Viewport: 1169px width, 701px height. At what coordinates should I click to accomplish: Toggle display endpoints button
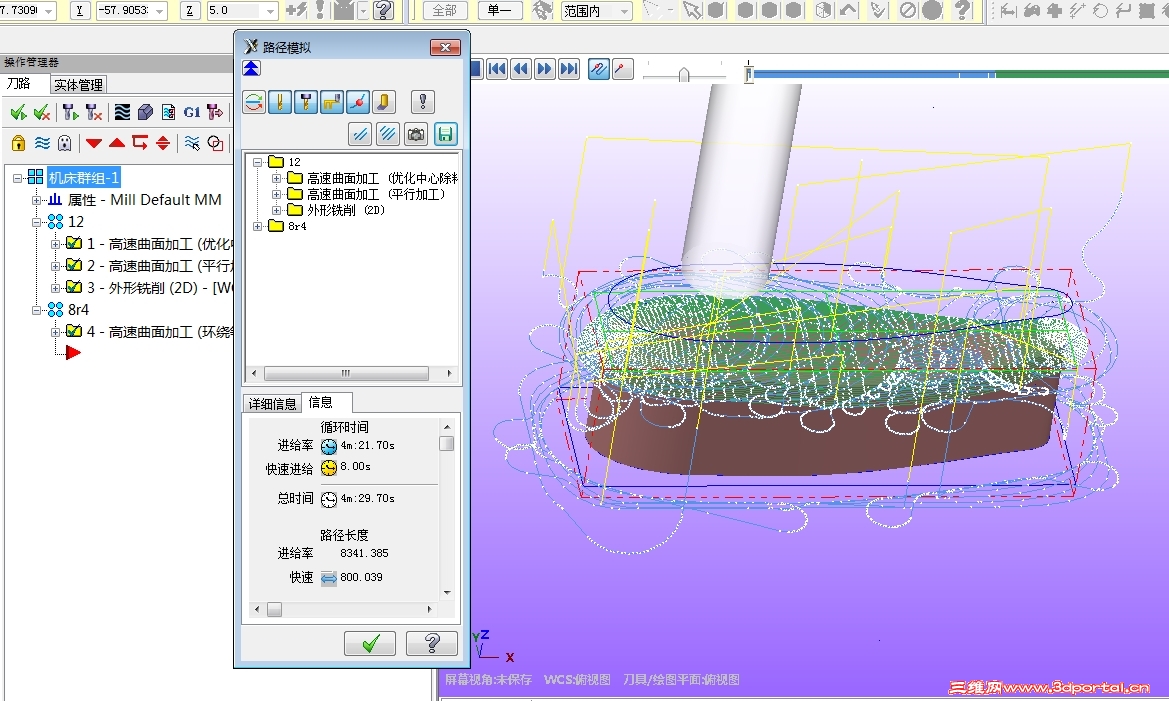(x=358, y=102)
